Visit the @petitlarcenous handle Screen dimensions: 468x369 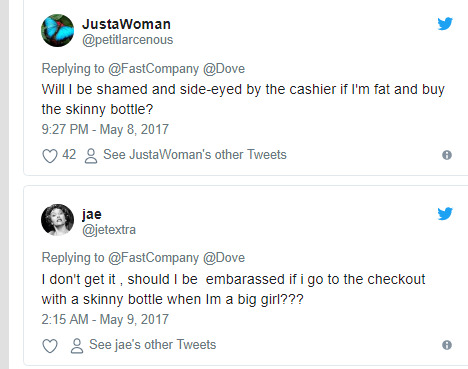[x=128, y=40]
